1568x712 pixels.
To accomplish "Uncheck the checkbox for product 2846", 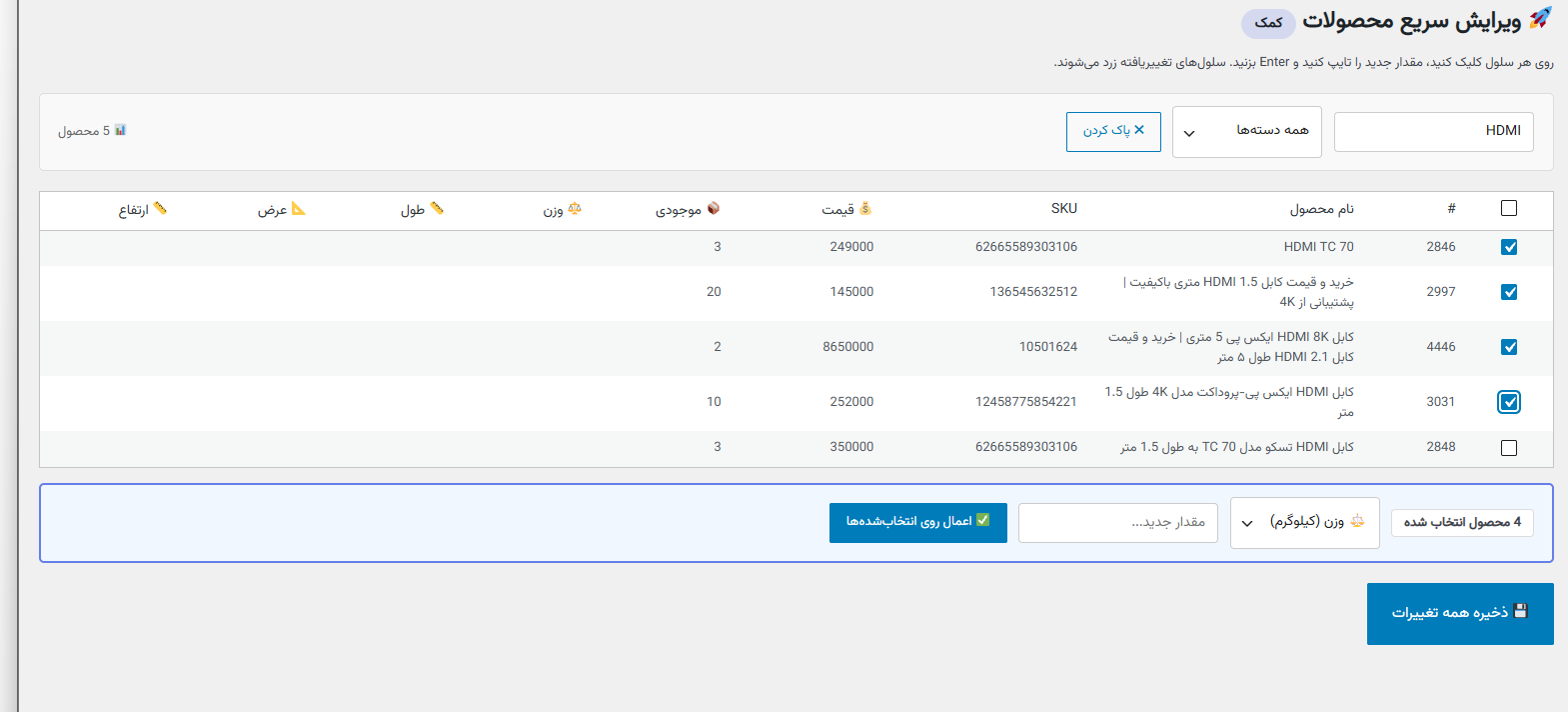I will point(1509,247).
